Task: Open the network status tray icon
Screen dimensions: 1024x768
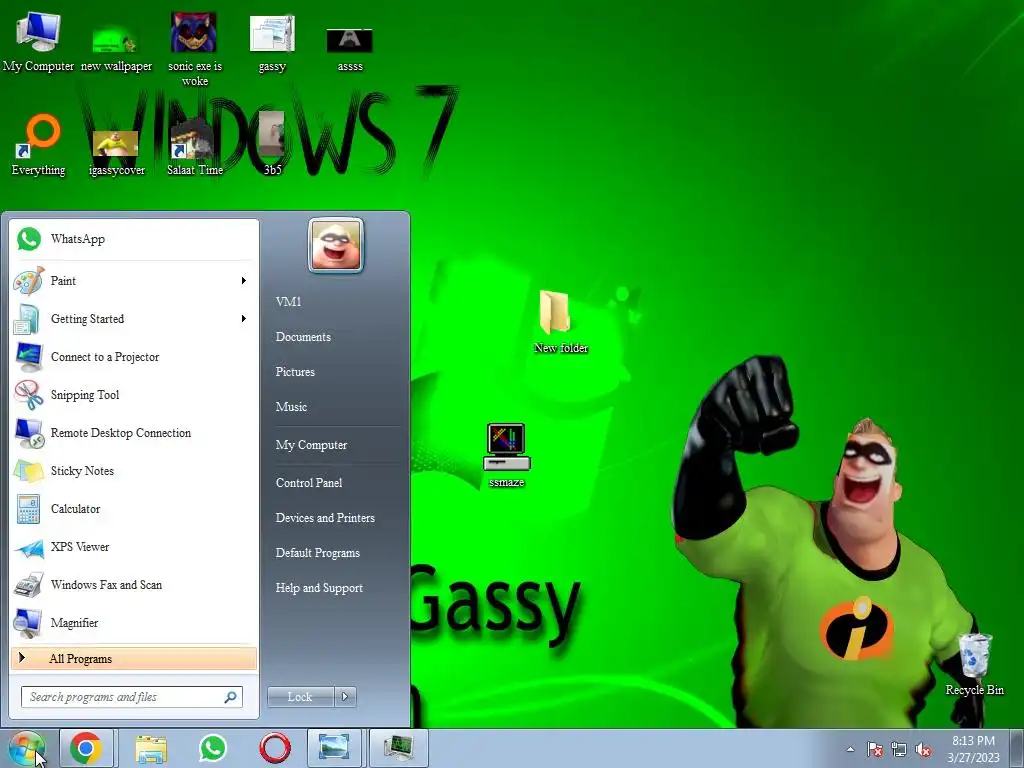Action: [899, 749]
